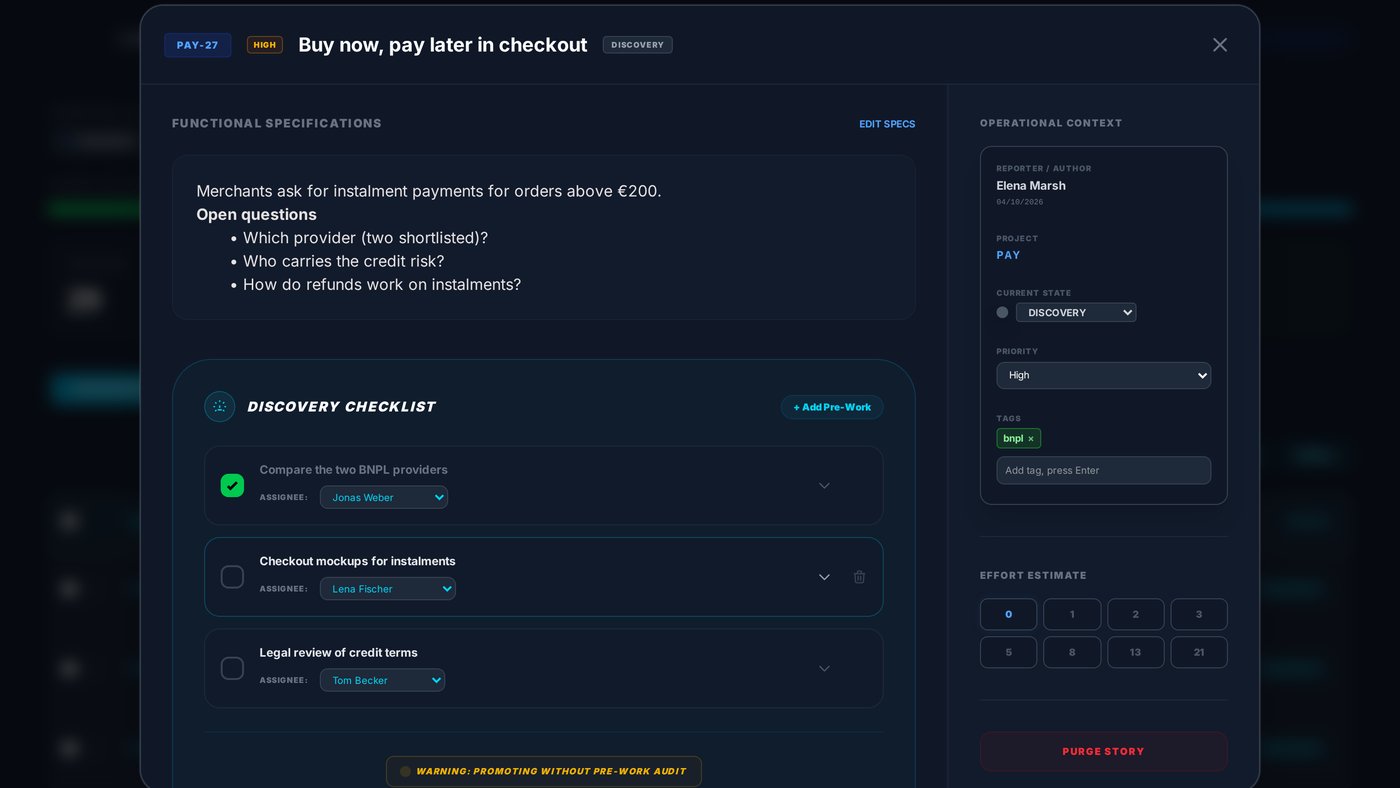Open assignee dropdown showing Jonas Weber
The width and height of the screenshot is (1400, 788).
pyautogui.click(x=384, y=498)
